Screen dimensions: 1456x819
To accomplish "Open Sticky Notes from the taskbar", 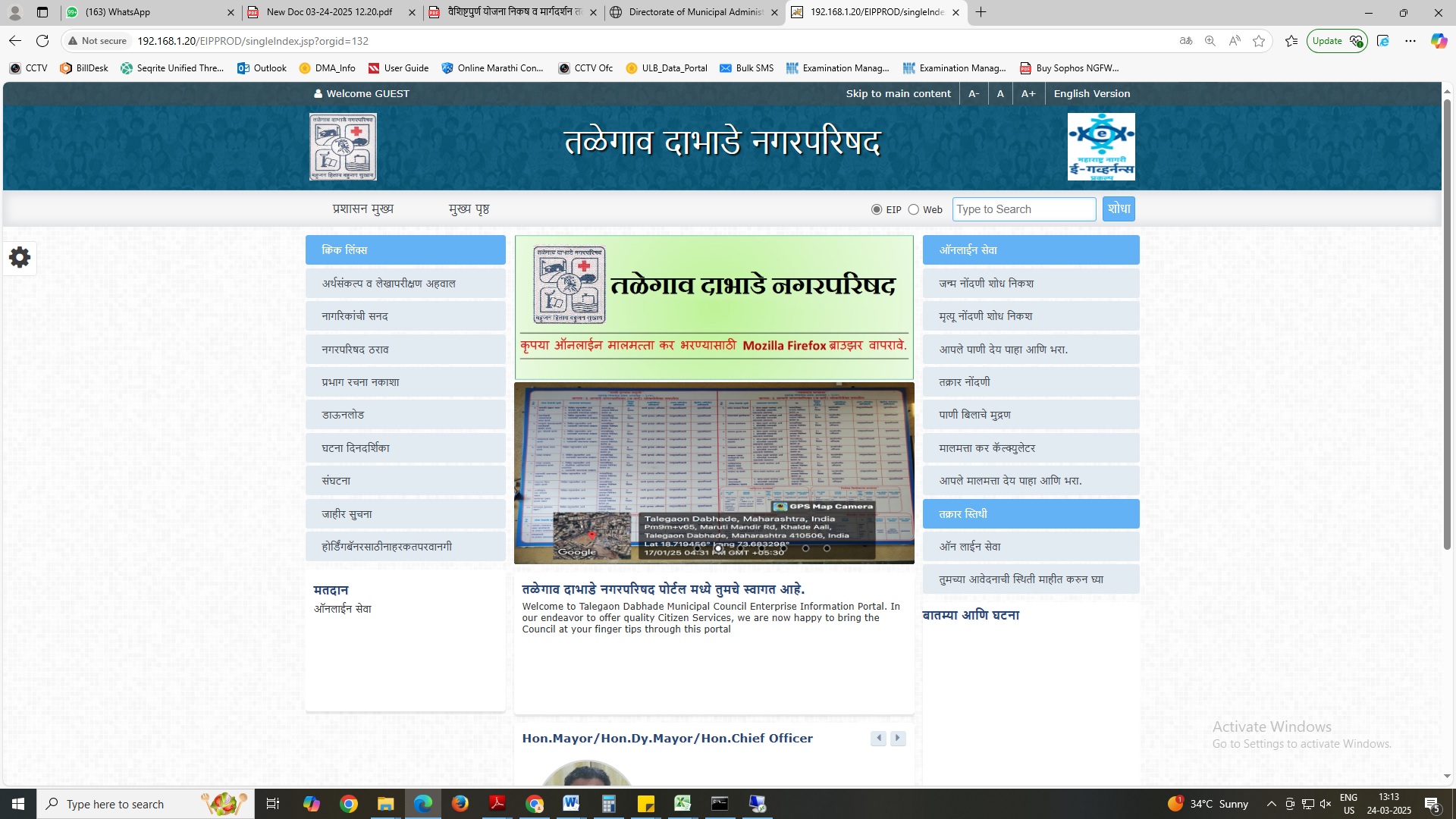I will [x=645, y=804].
